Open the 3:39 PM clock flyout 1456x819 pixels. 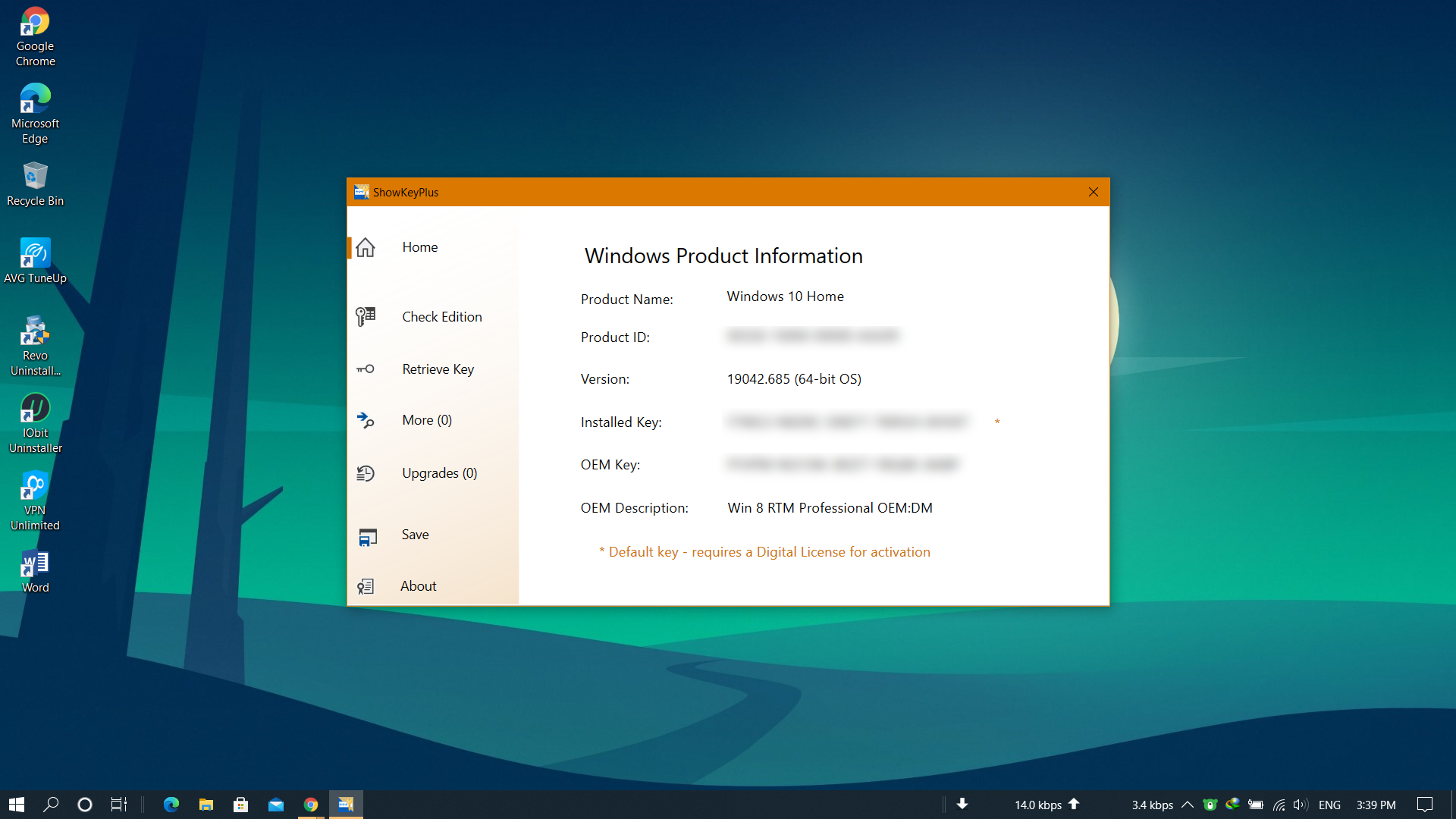[1376, 805]
